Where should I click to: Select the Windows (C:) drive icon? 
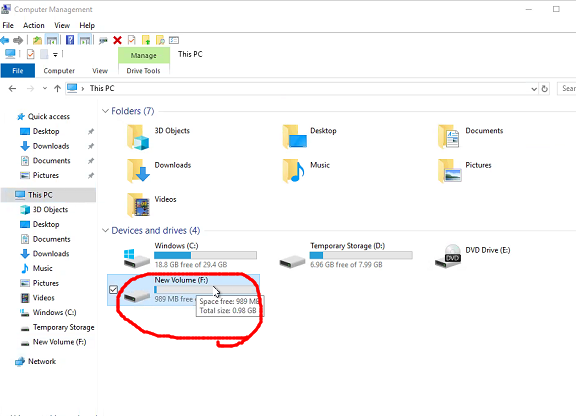(136, 258)
